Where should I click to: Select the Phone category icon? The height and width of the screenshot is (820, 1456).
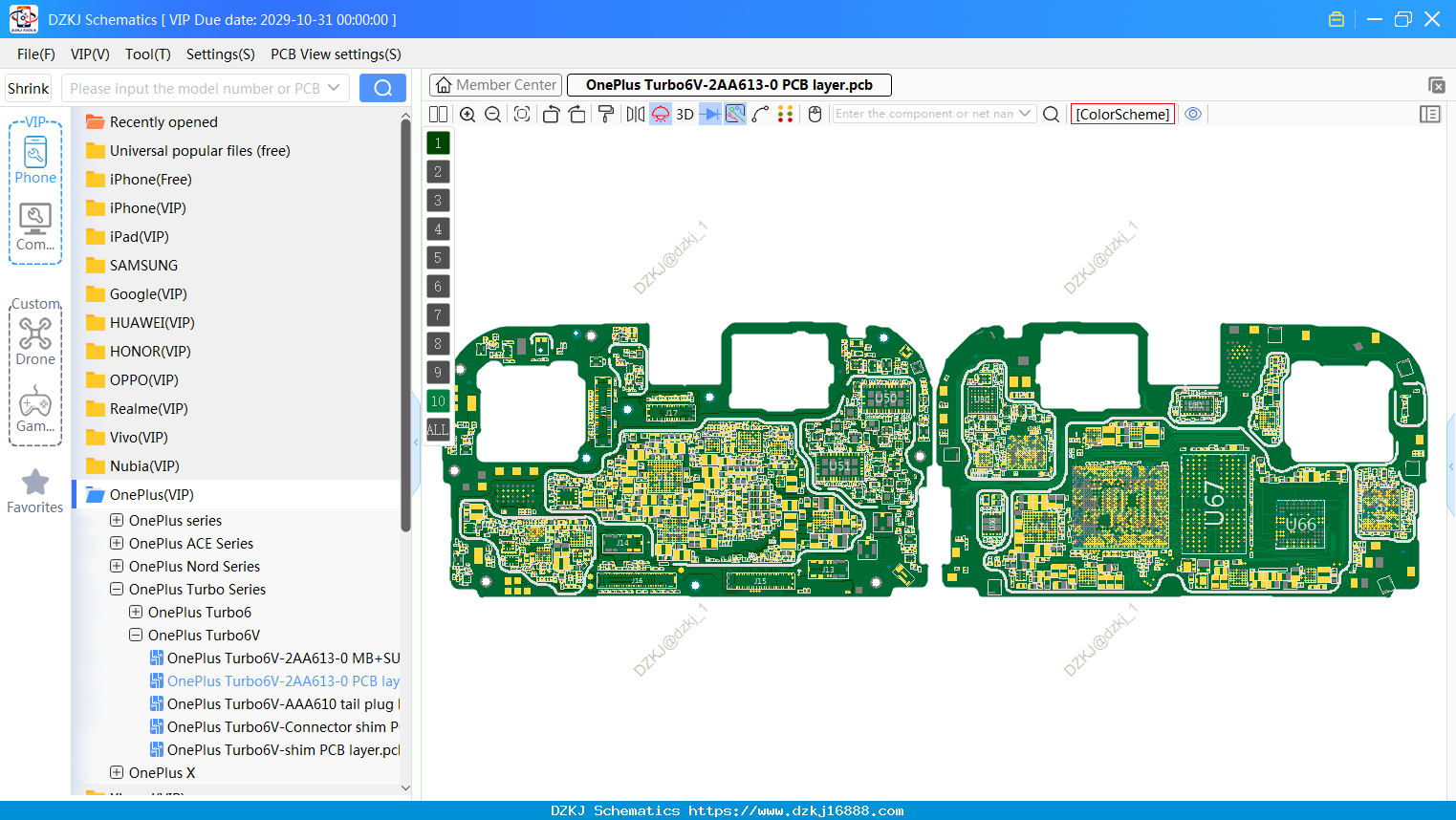point(35,160)
